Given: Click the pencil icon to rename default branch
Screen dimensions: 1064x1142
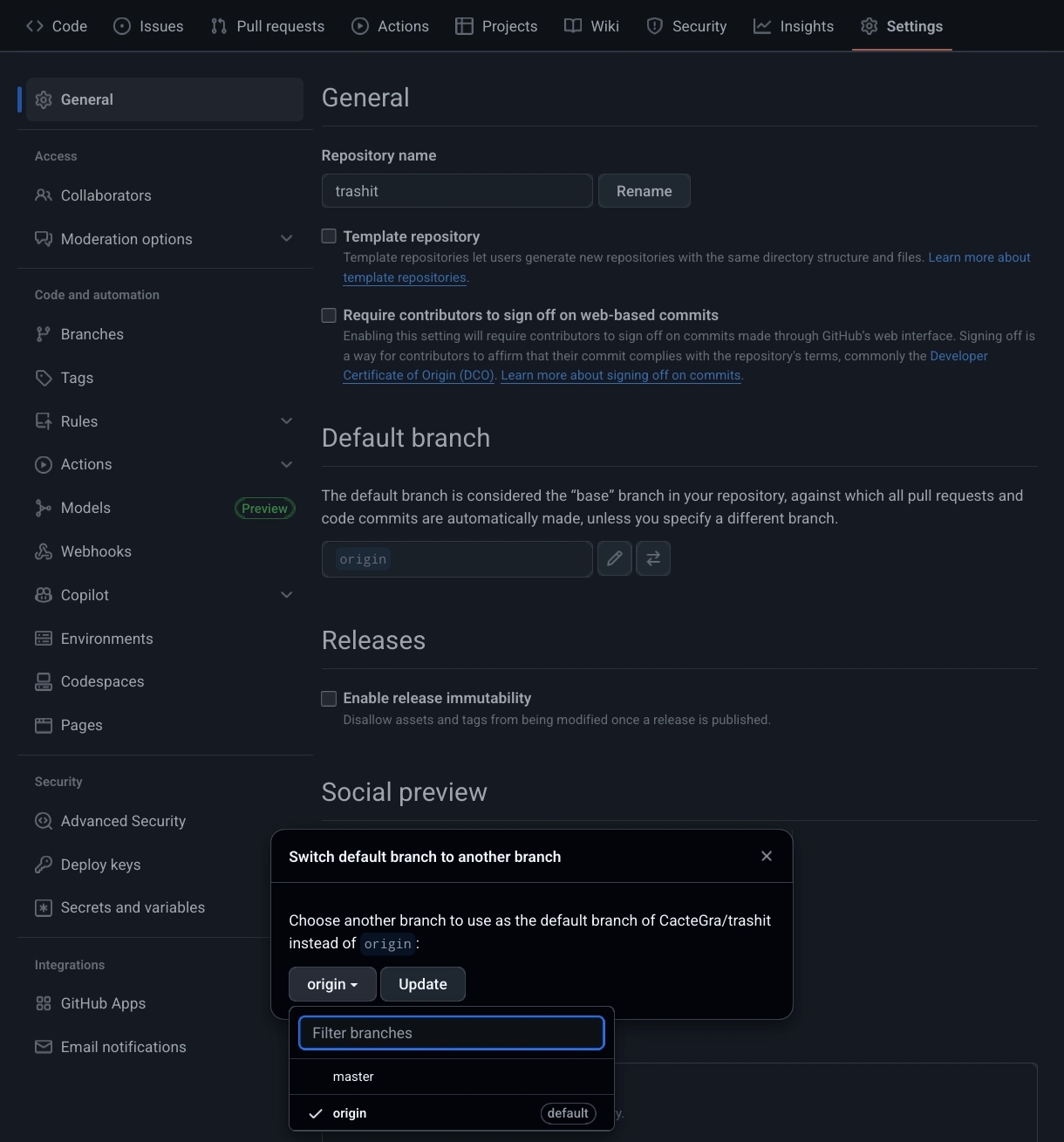Looking at the screenshot, I should click(614, 558).
